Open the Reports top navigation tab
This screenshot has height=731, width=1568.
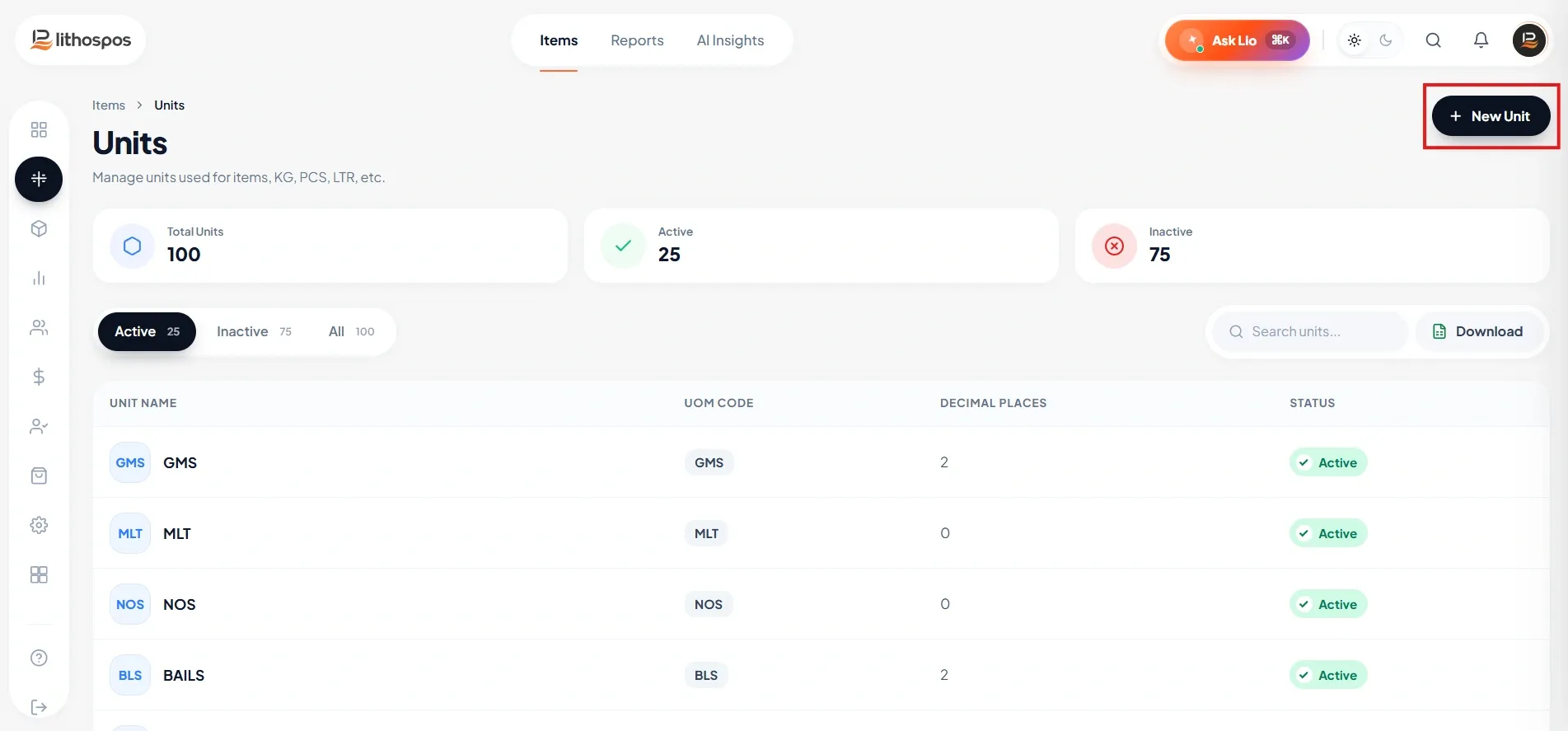(x=637, y=40)
